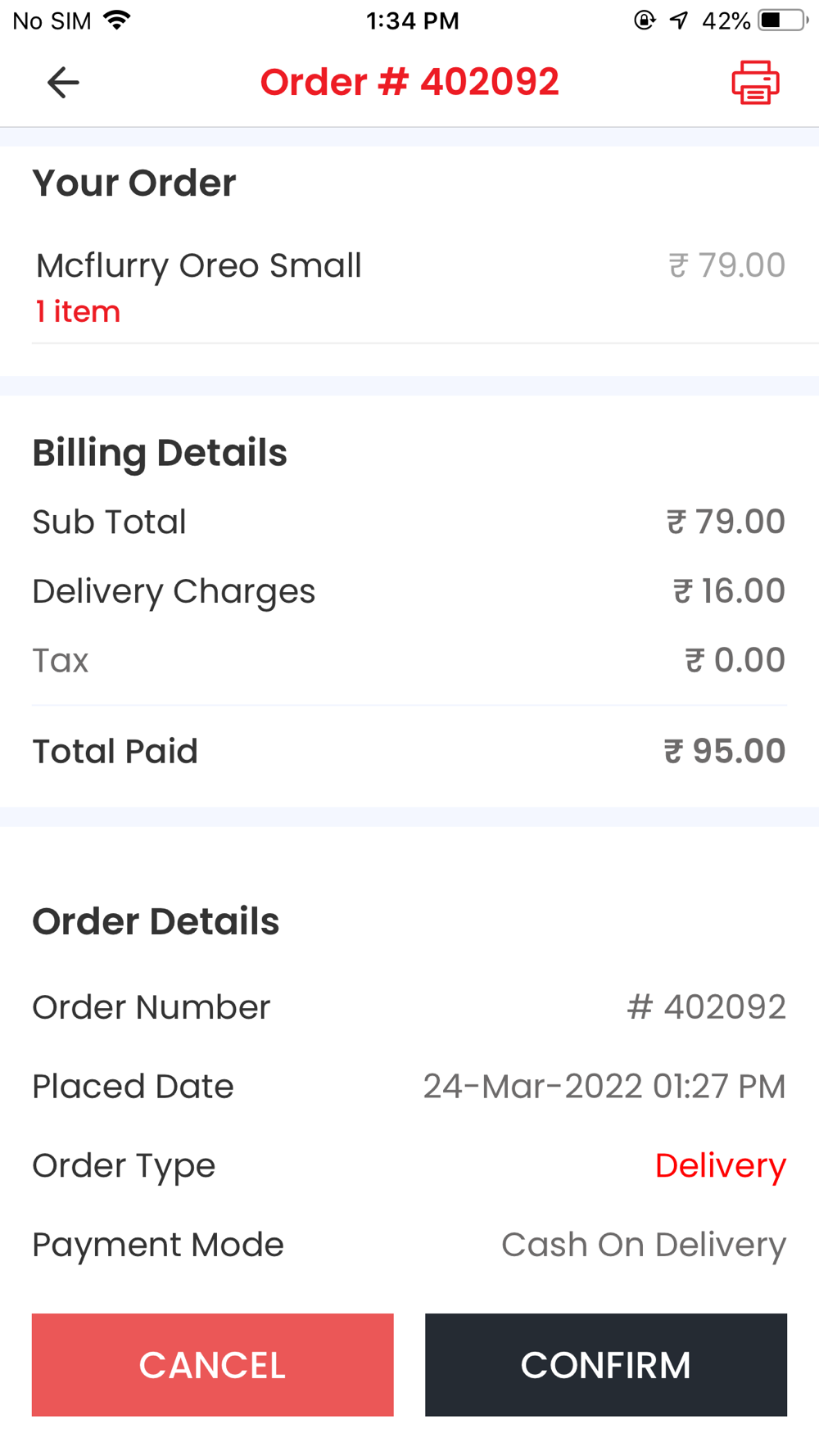Select the Mcflurry Oreo Small item

198,266
